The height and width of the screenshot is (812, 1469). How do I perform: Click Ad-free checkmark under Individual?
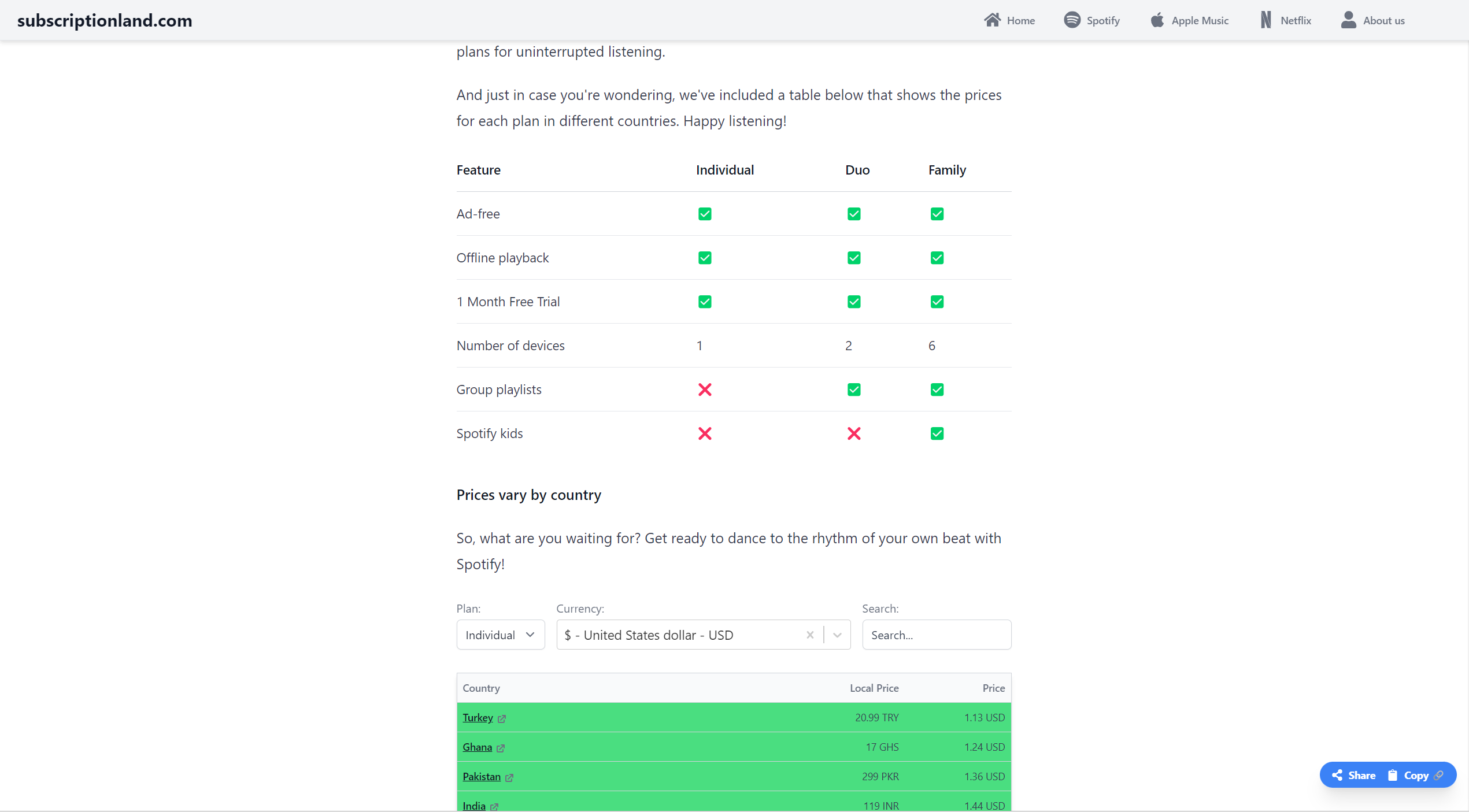tap(705, 214)
